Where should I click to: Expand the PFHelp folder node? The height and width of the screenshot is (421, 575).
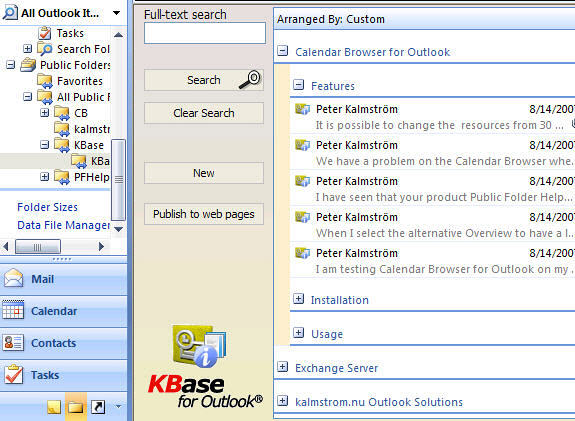pyautogui.click(x=44, y=177)
